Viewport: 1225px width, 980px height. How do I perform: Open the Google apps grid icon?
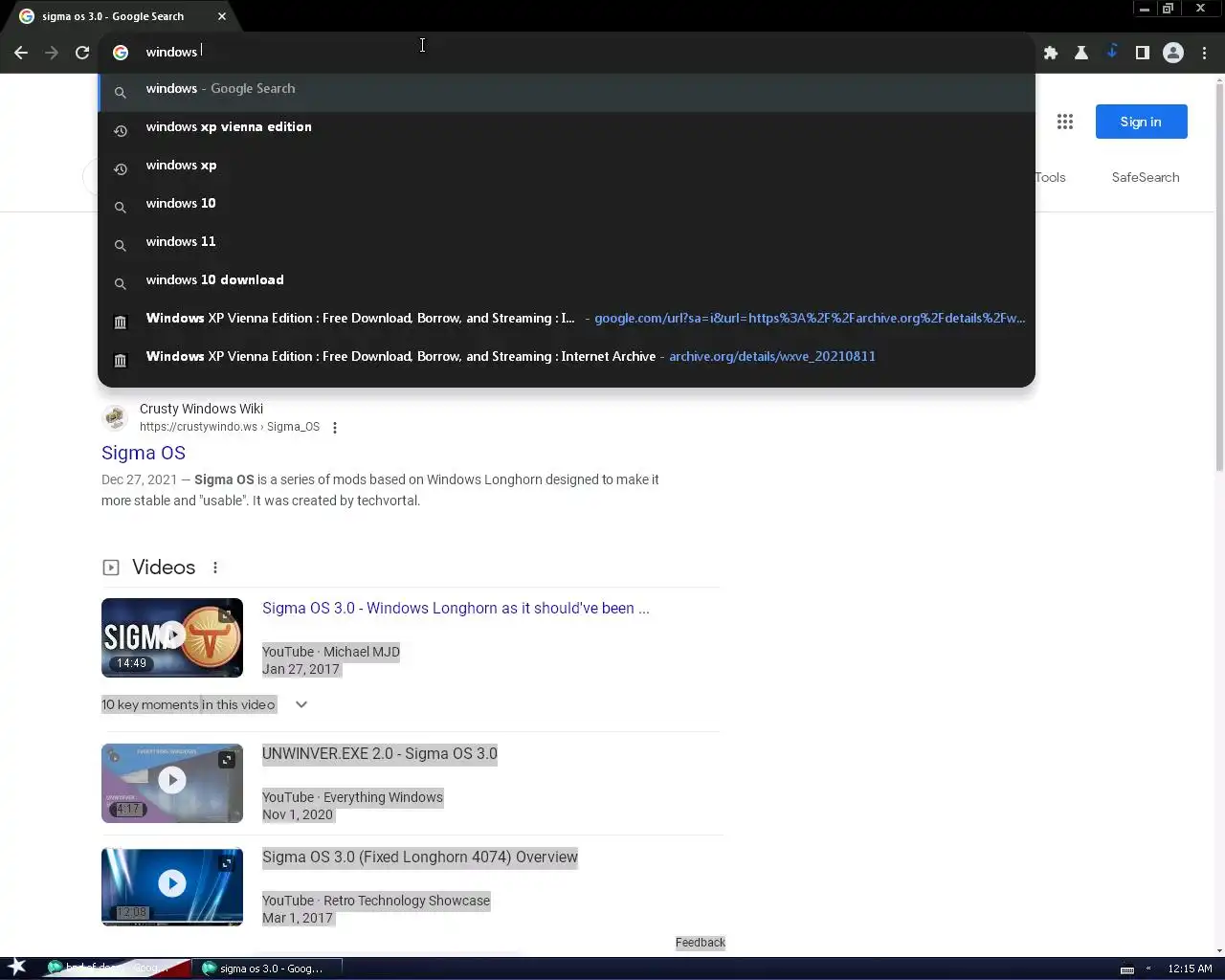(x=1065, y=122)
